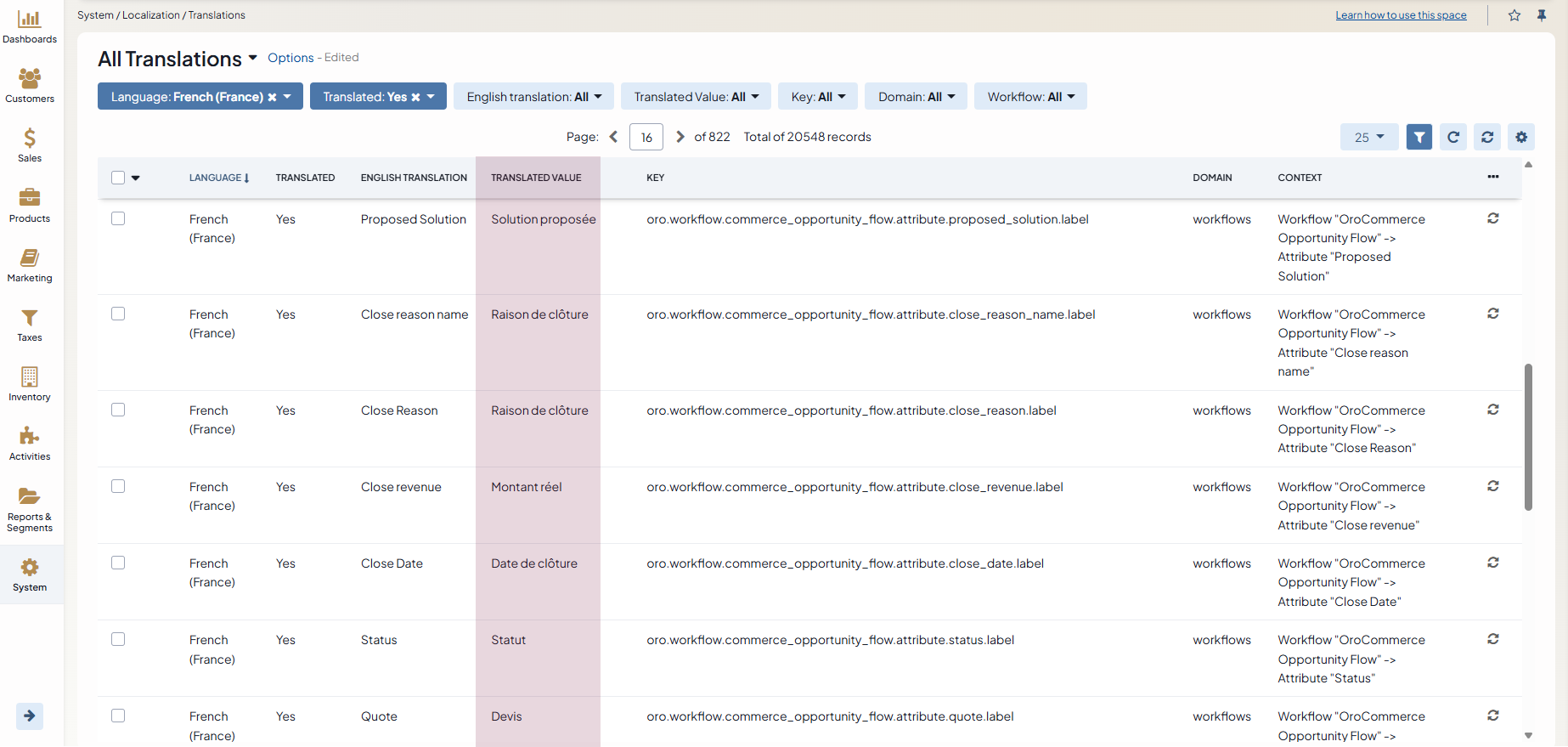Image resolution: width=1568 pixels, height=747 pixels.
Task: Click the filter funnel toggle button
Action: [x=1419, y=137]
